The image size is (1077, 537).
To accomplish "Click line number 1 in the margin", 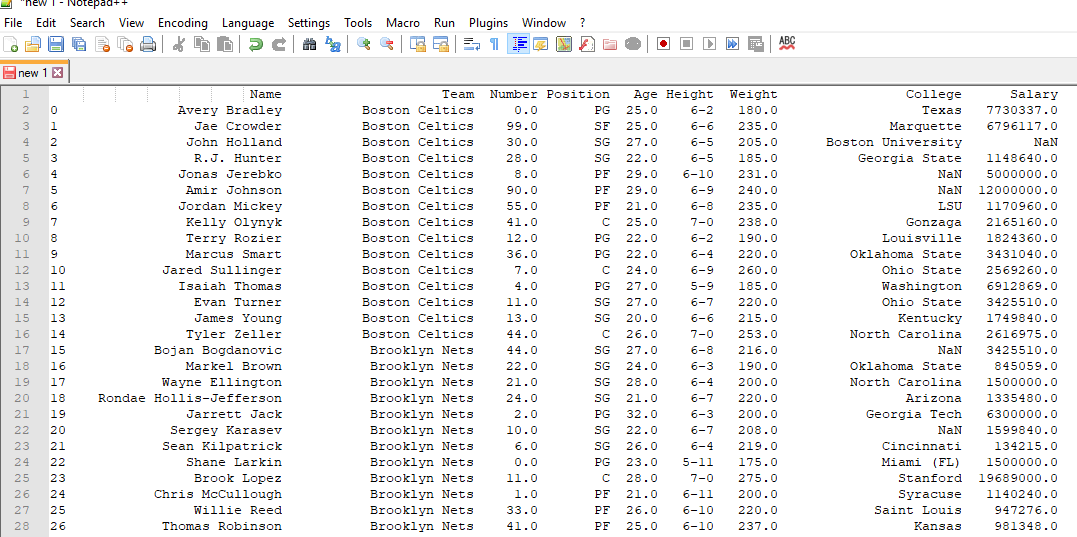I will coord(25,94).
